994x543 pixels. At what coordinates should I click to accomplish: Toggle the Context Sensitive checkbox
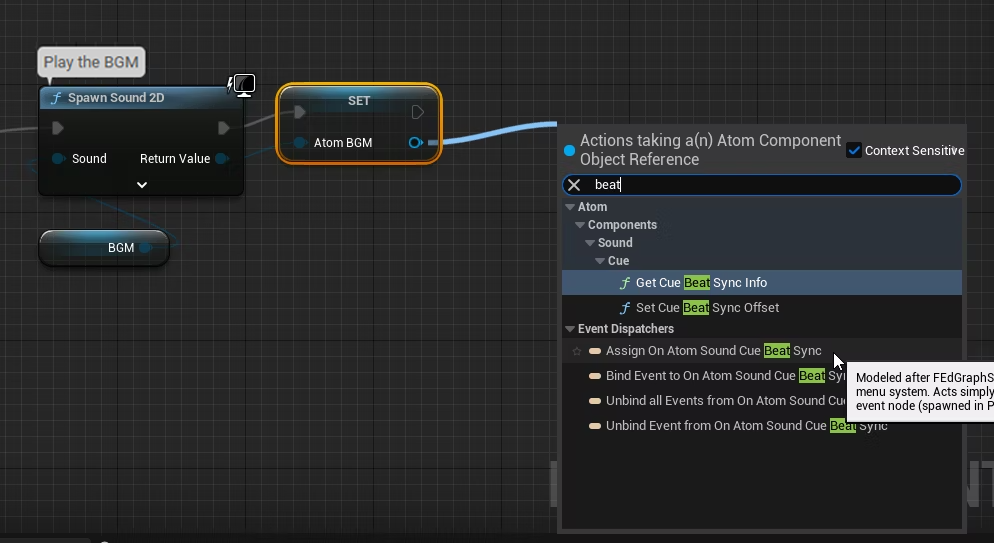[853, 150]
